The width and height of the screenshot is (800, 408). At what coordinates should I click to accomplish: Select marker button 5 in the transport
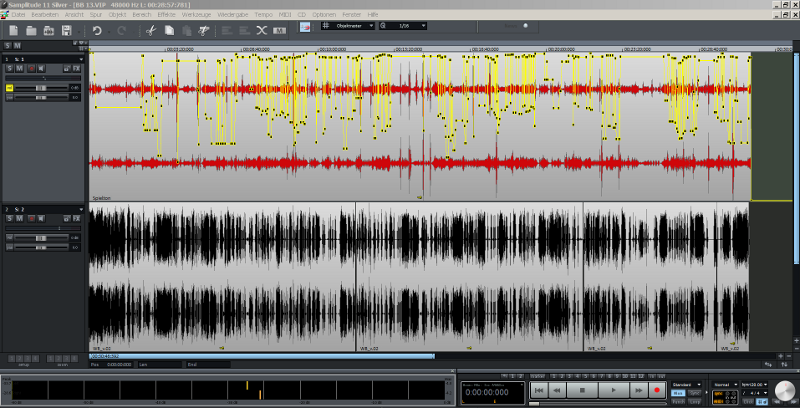[x=586, y=376]
